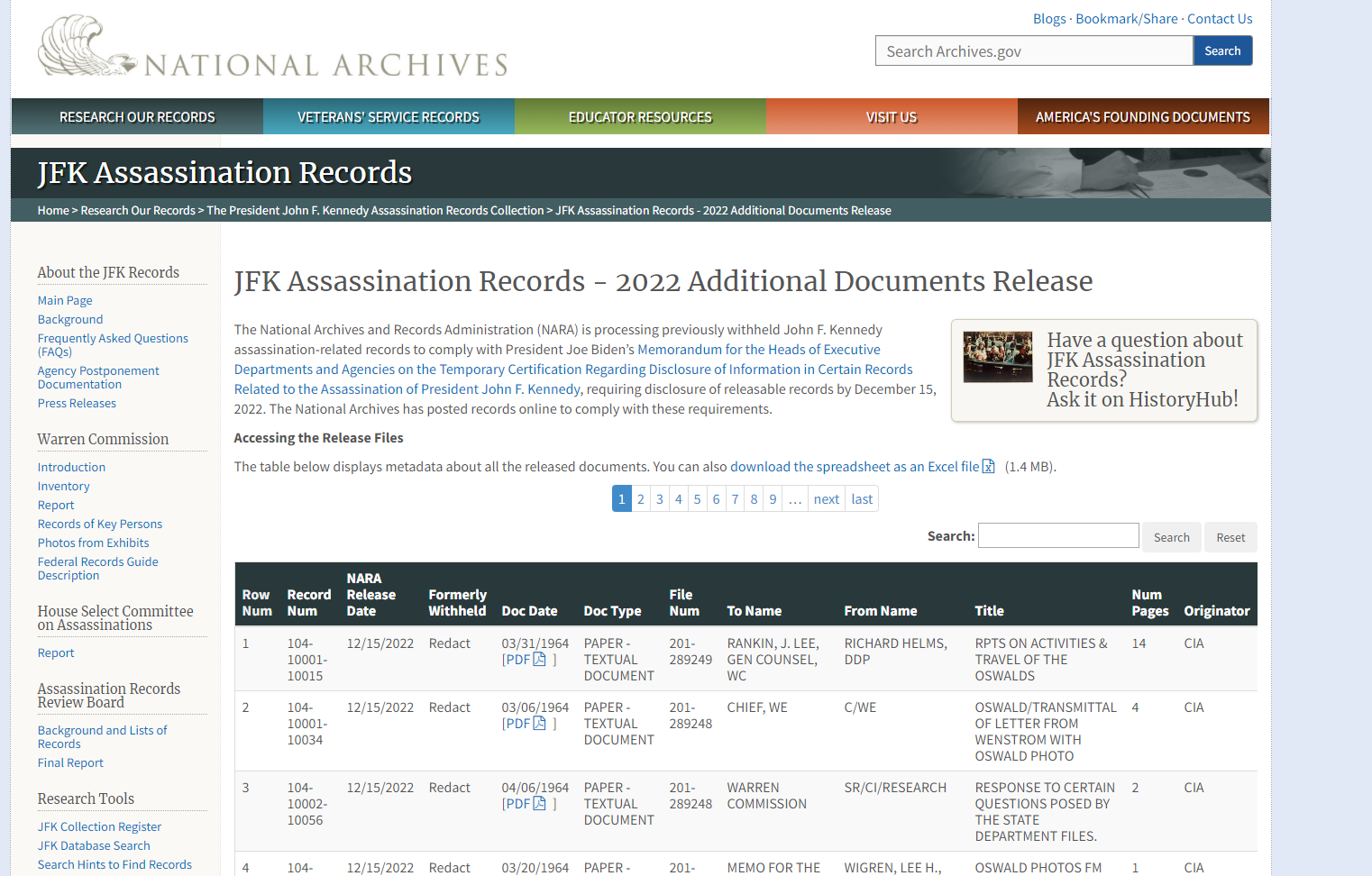1372x876 pixels.
Task: Open Kennedy Assassination Records Collection breadcrumb
Action: tap(375, 210)
